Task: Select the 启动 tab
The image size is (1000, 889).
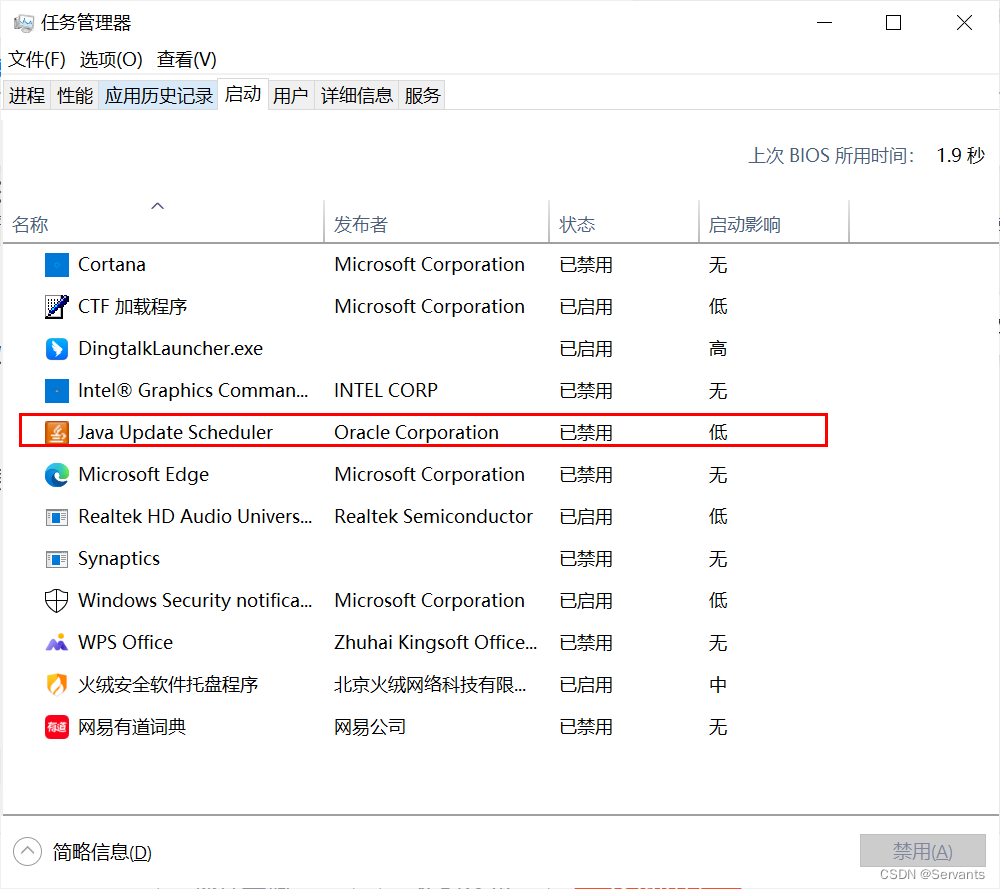Action: pos(243,94)
